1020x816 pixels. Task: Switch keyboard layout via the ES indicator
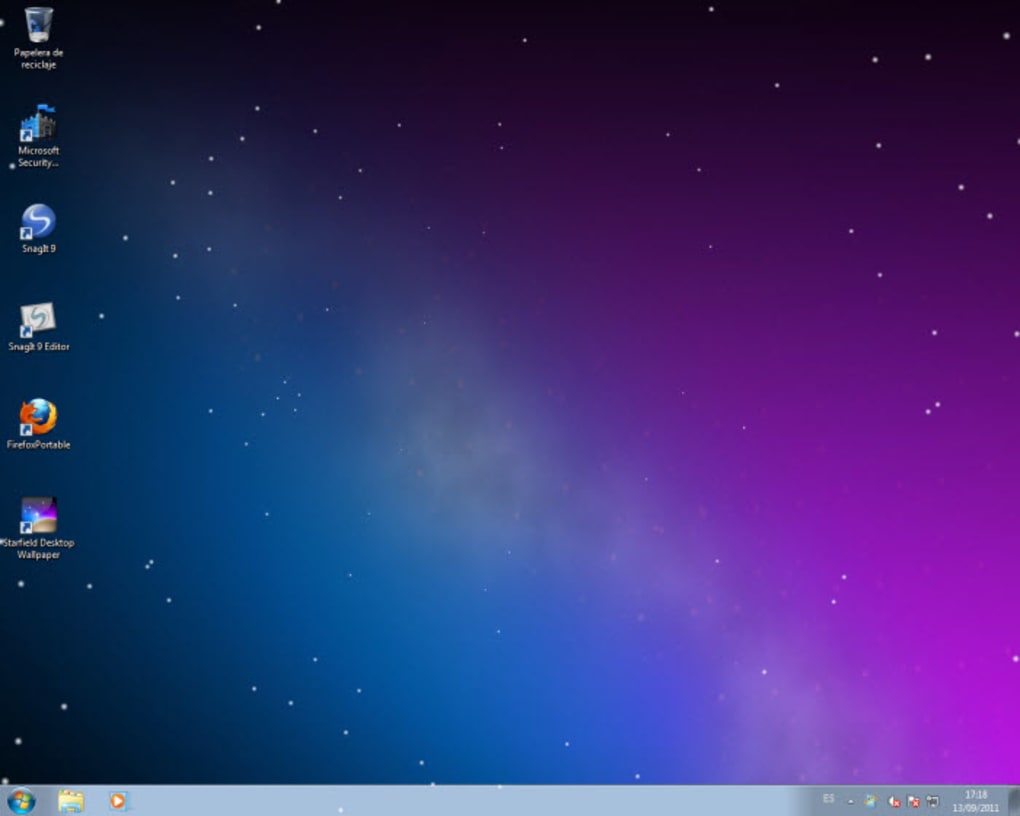(x=829, y=800)
